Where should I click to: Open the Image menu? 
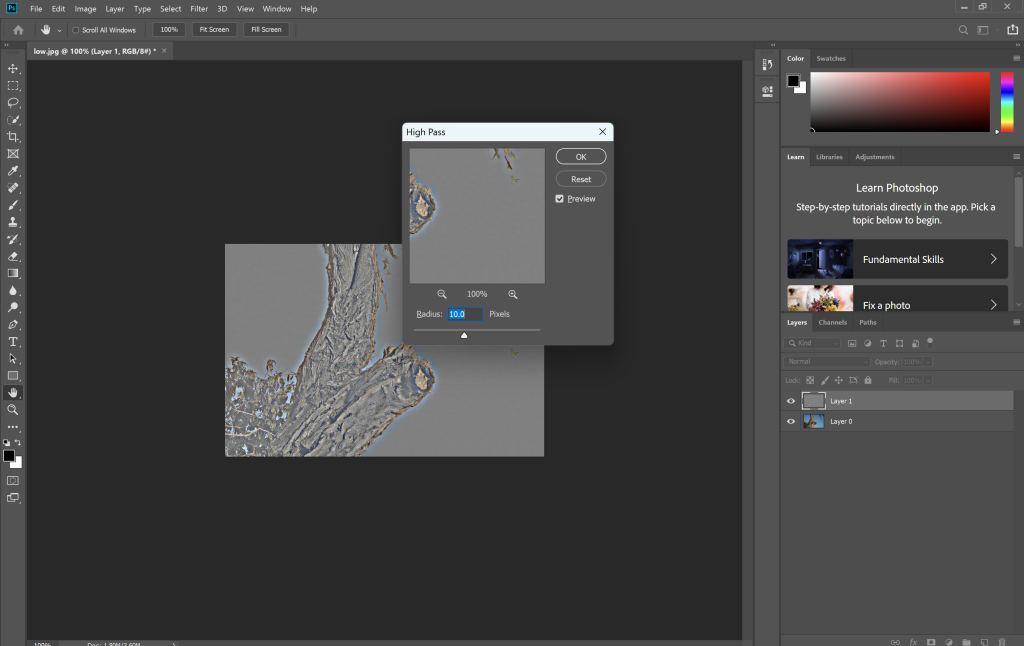(x=85, y=9)
